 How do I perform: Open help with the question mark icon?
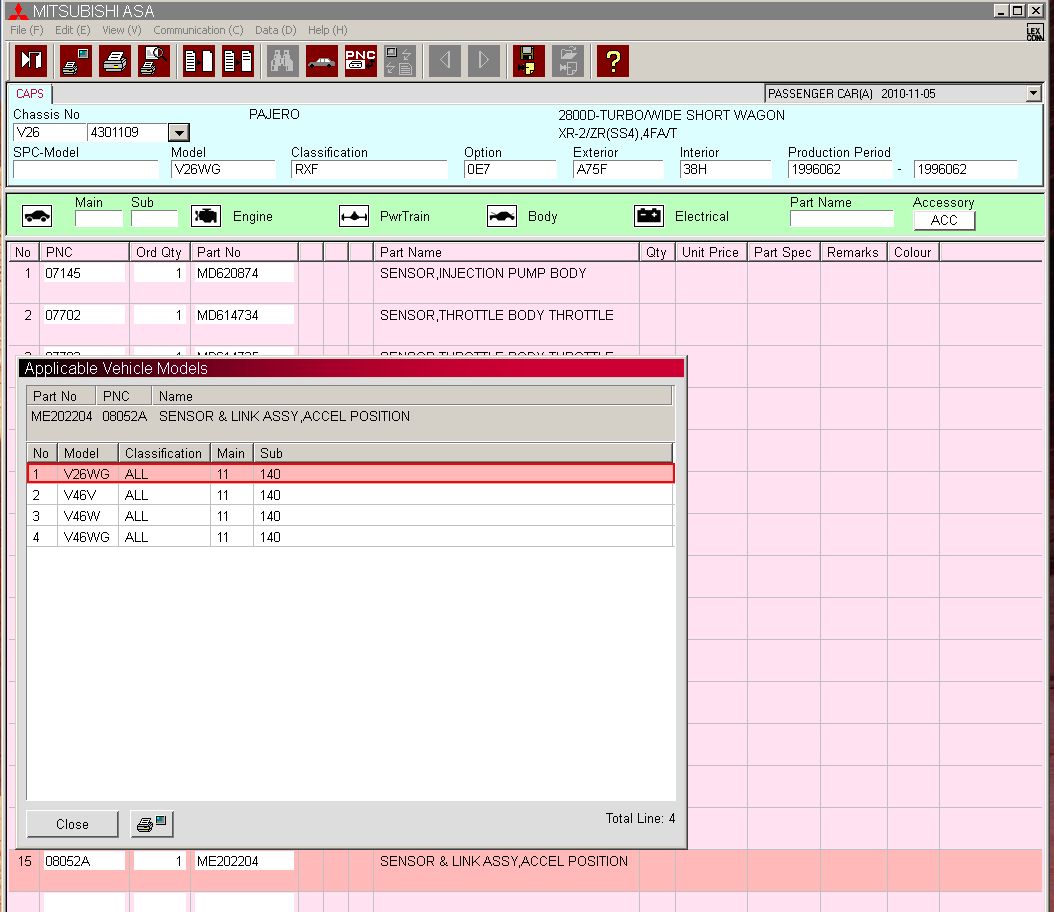click(612, 61)
